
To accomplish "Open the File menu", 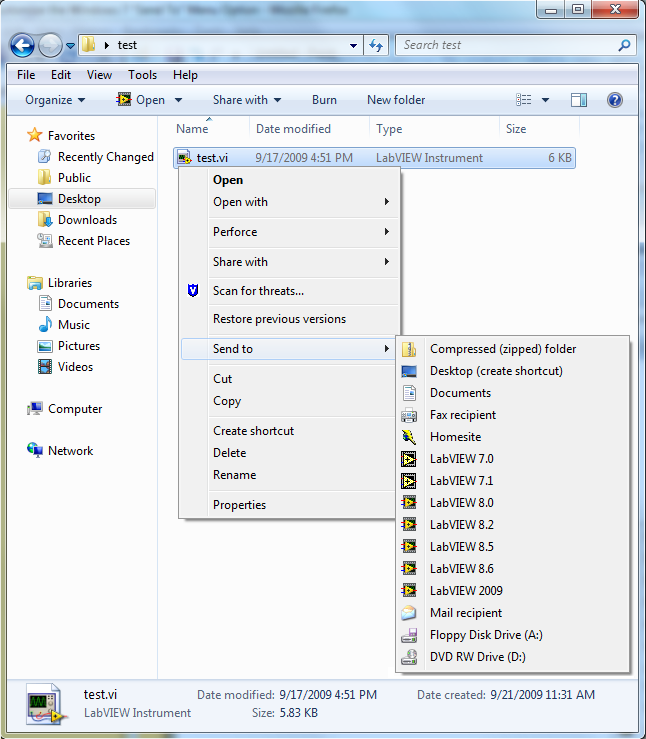I will tap(26, 75).
